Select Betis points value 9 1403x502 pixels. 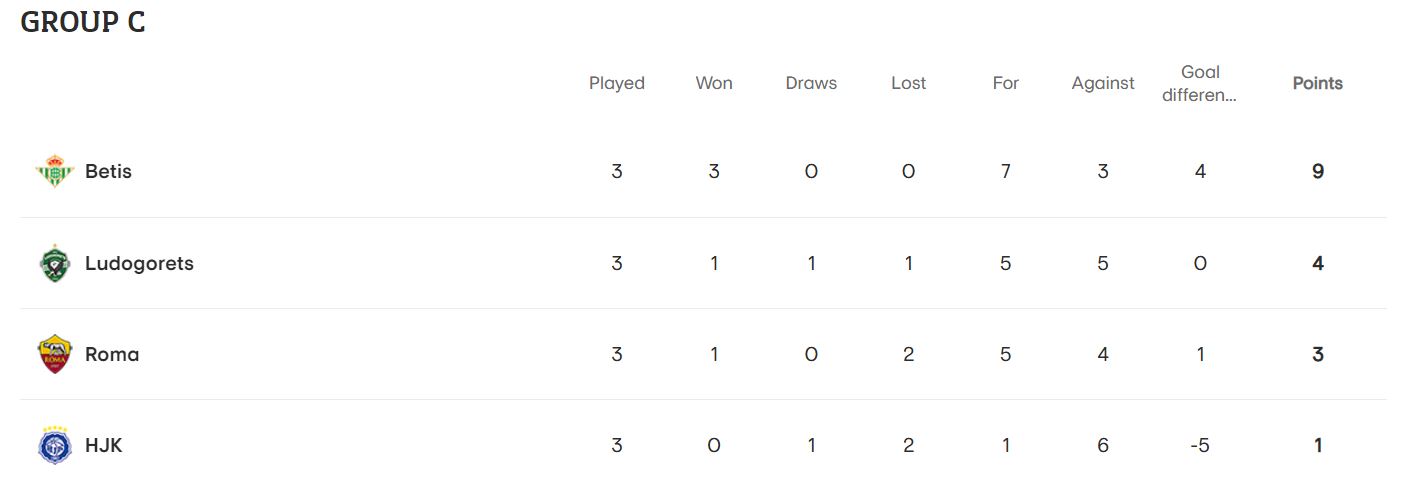[x=1318, y=172]
